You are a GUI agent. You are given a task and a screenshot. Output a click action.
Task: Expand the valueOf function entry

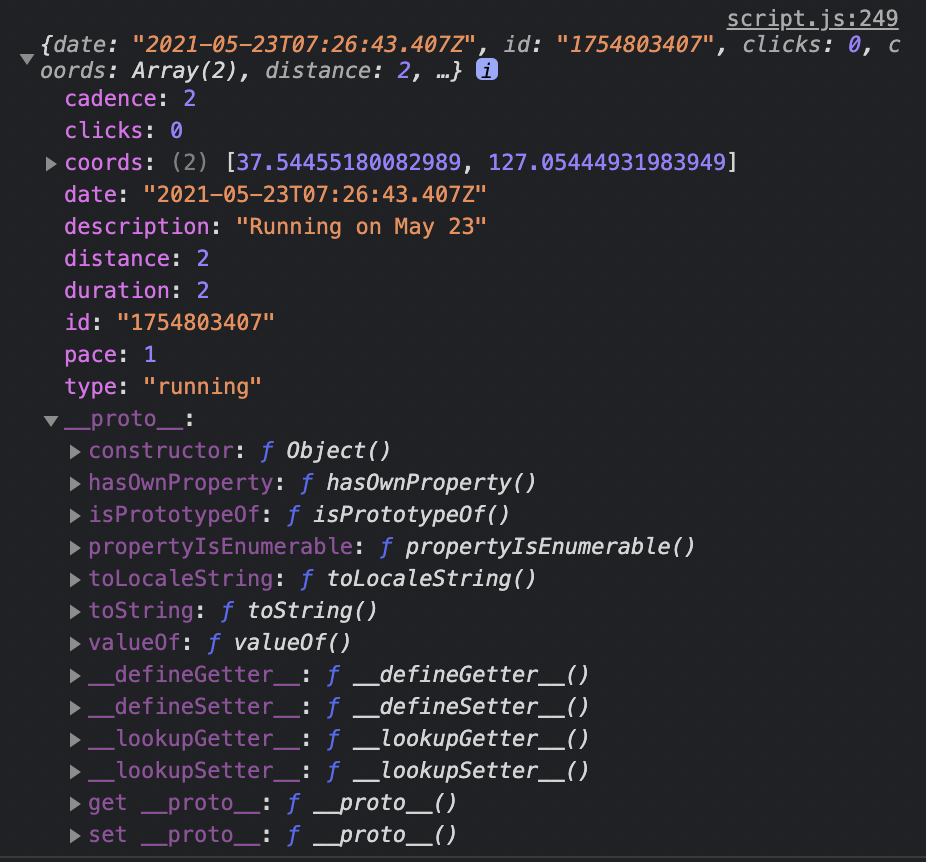click(75, 642)
